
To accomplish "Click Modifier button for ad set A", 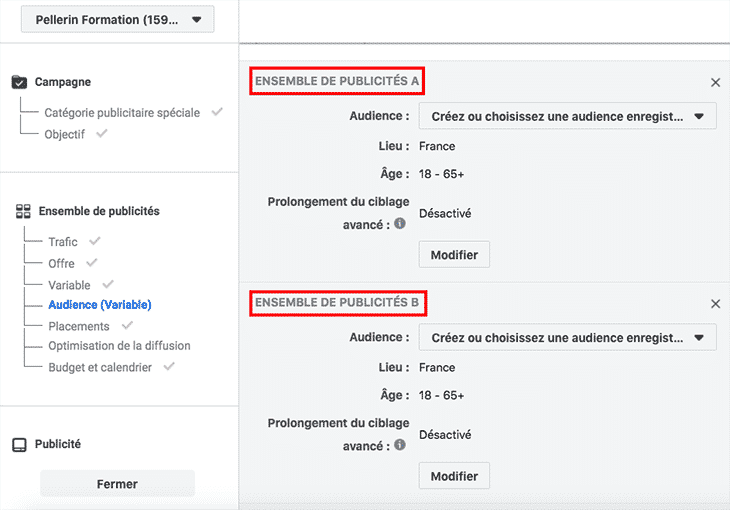I will 454,255.
